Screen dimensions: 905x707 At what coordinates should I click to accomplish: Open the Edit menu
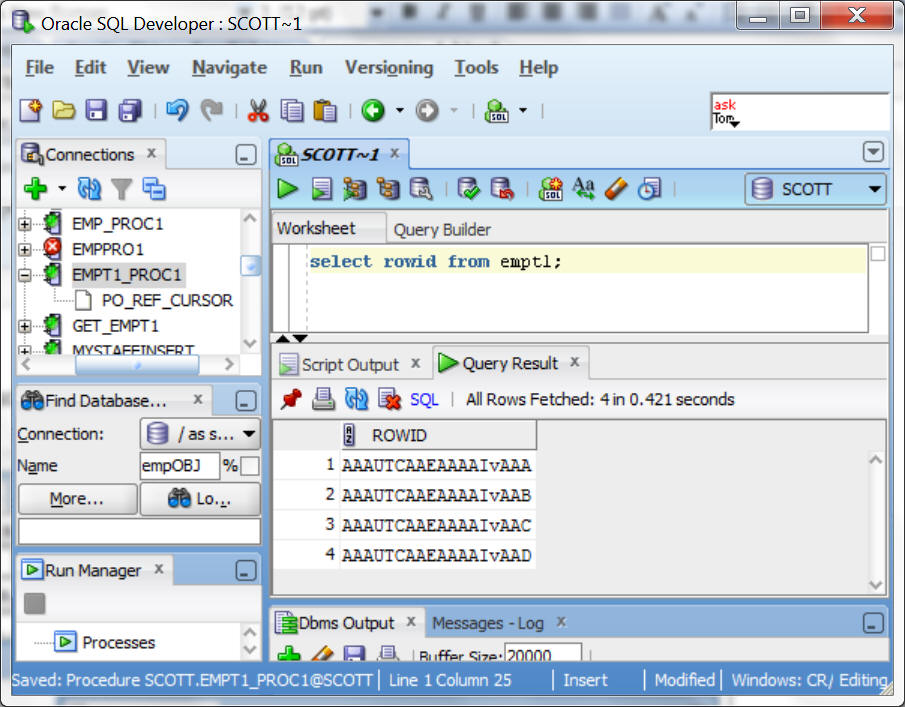click(x=91, y=68)
